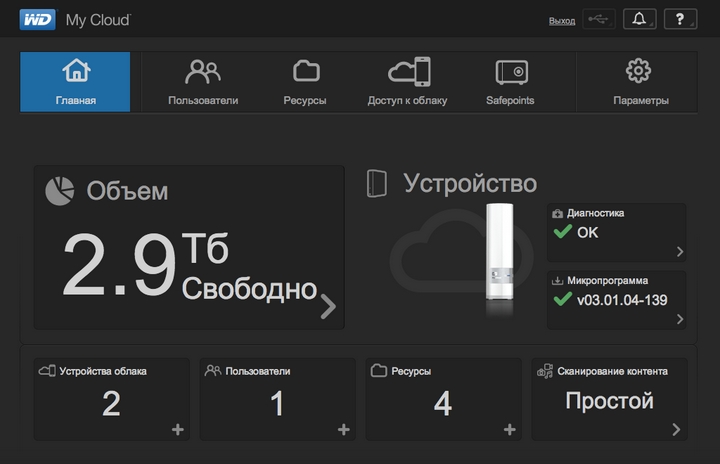Click the Пользователи tile users icon

tap(213, 370)
